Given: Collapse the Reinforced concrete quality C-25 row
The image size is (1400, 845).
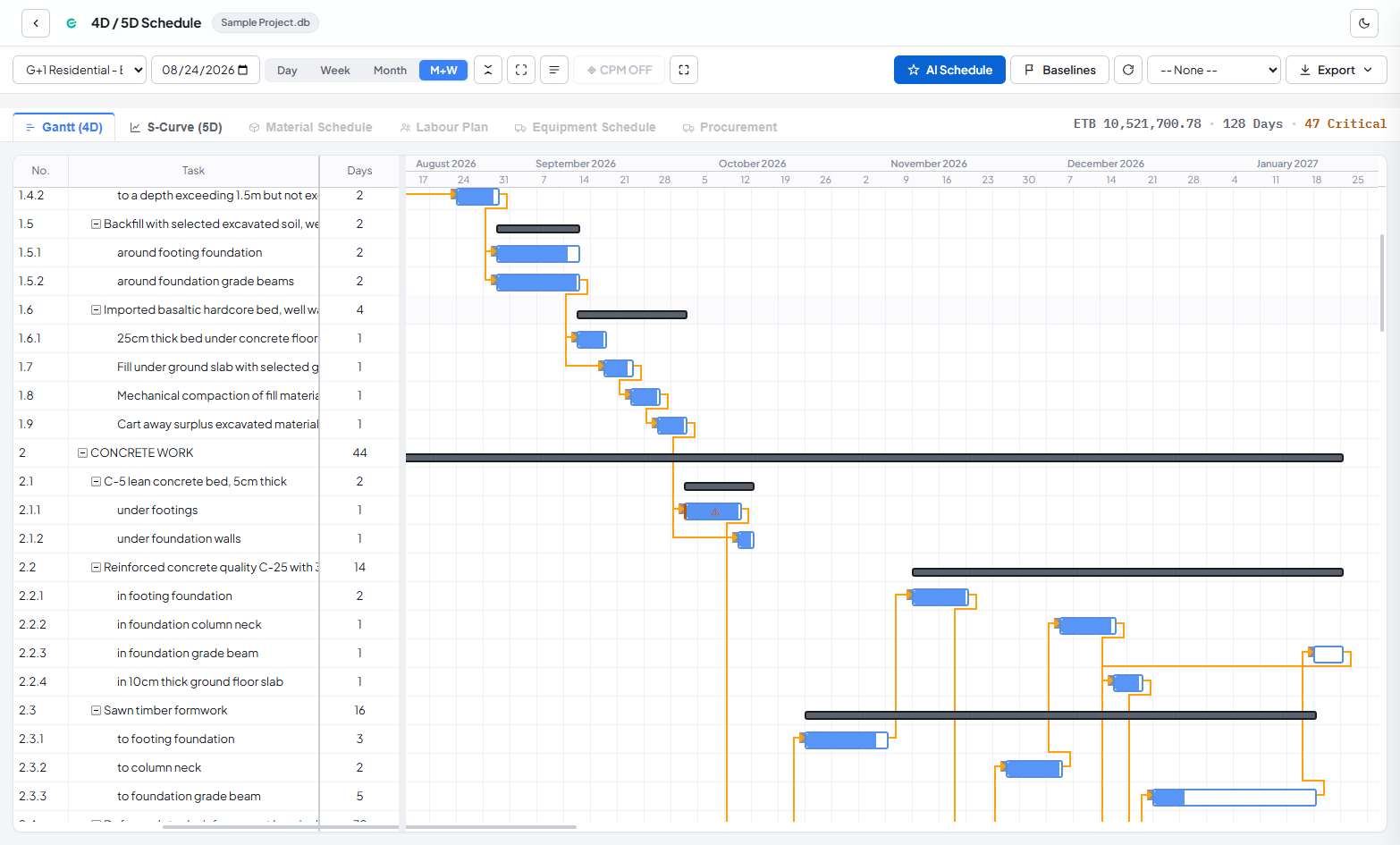Looking at the screenshot, I should (96, 568).
